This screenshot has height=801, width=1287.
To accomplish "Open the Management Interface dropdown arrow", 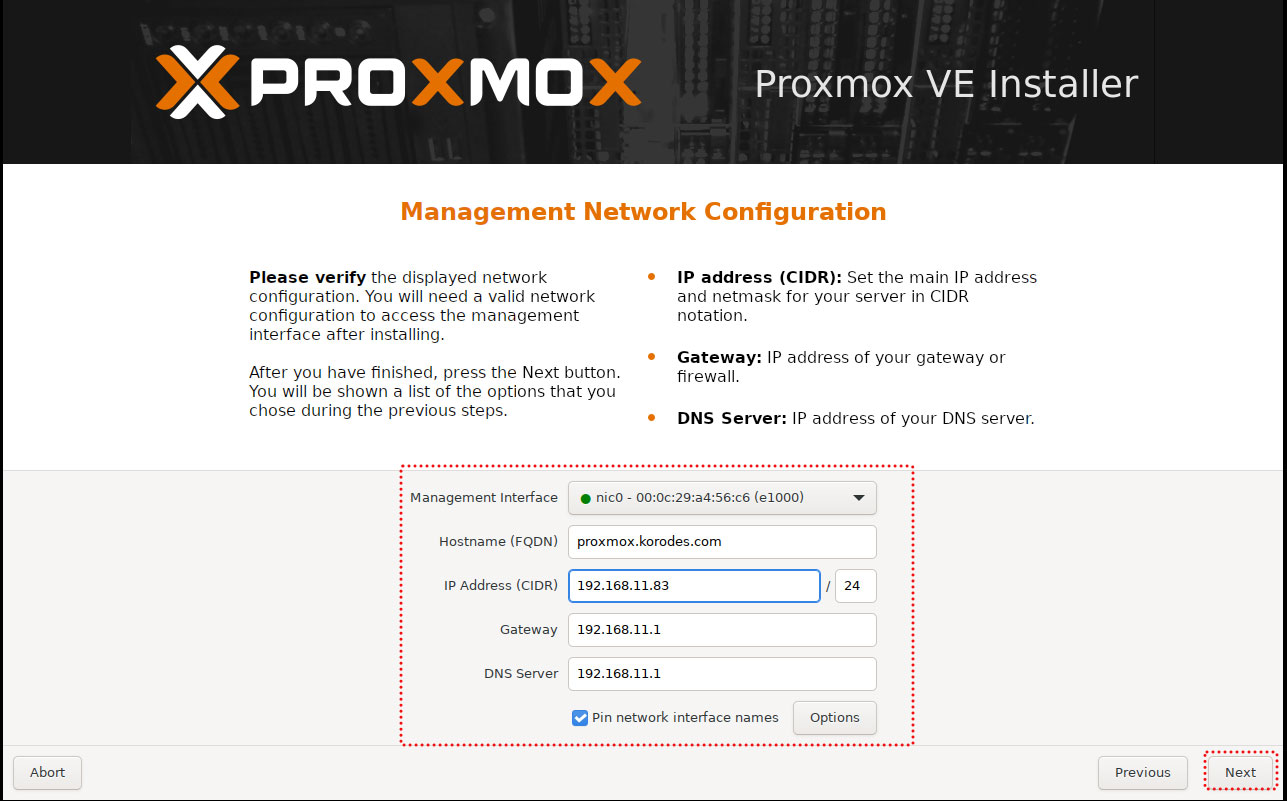I will [858, 498].
